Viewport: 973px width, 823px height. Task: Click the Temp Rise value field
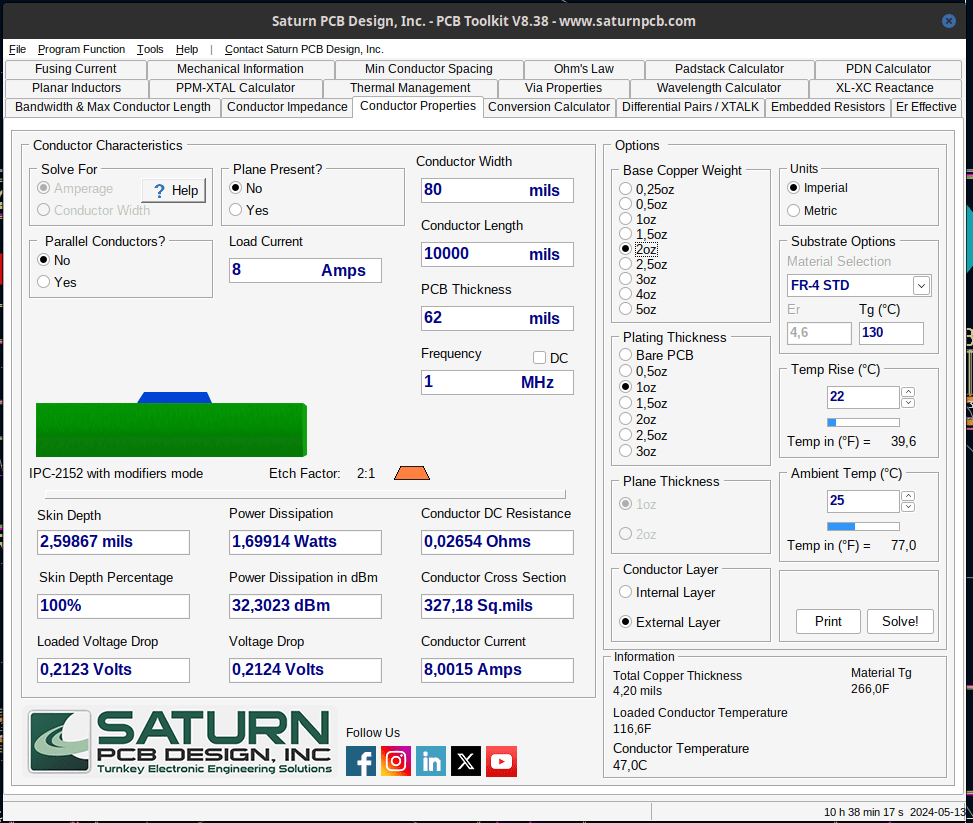pos(863,397)
